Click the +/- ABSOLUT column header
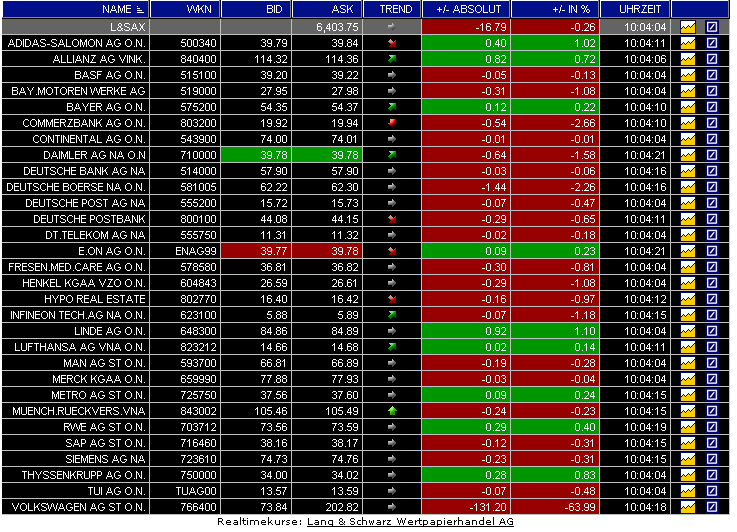Screen dimensions: 737x532 click(x=466, y=9)
